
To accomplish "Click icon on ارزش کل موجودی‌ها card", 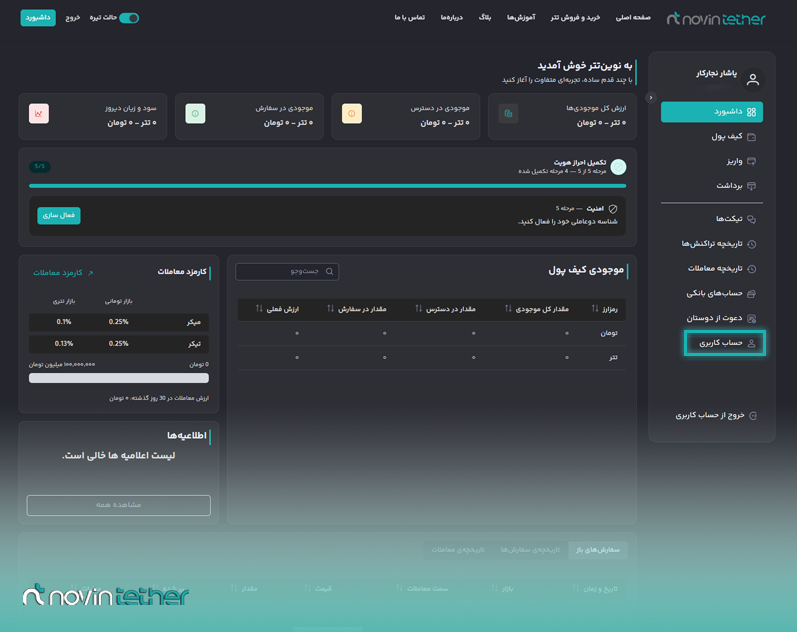I will point(508,113).
